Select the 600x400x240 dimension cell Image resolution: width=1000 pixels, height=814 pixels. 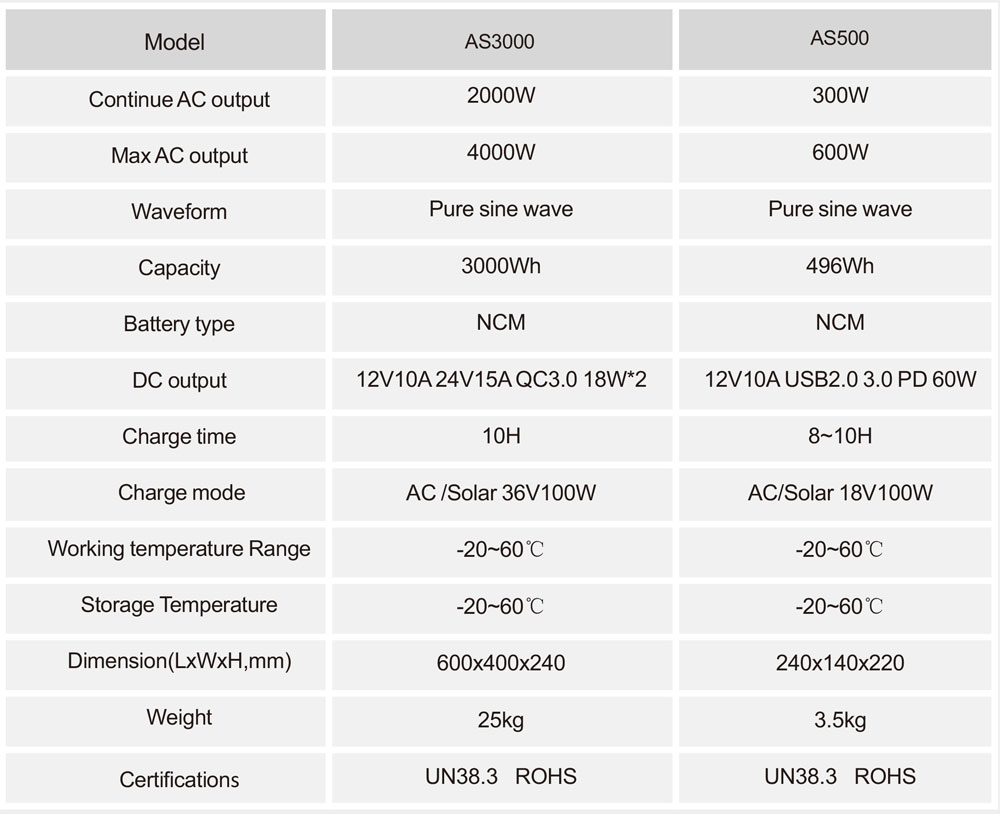click(x=501, y=663)
